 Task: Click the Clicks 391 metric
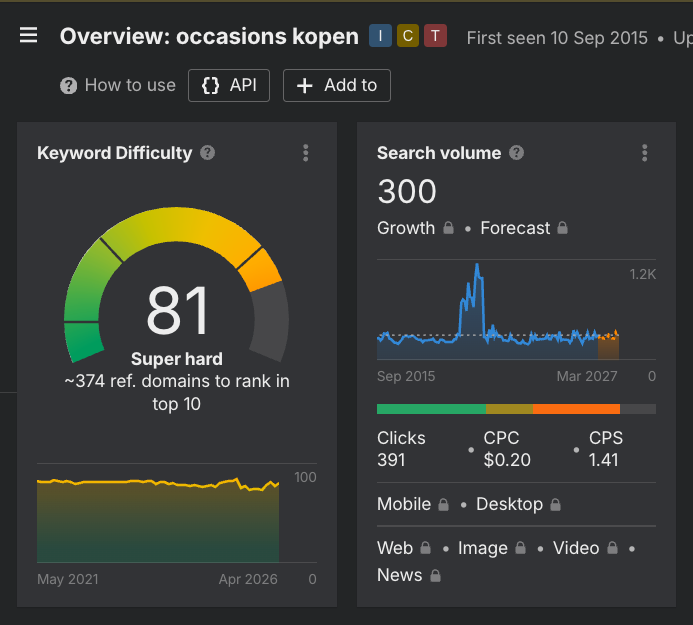(x=401, y=449)
